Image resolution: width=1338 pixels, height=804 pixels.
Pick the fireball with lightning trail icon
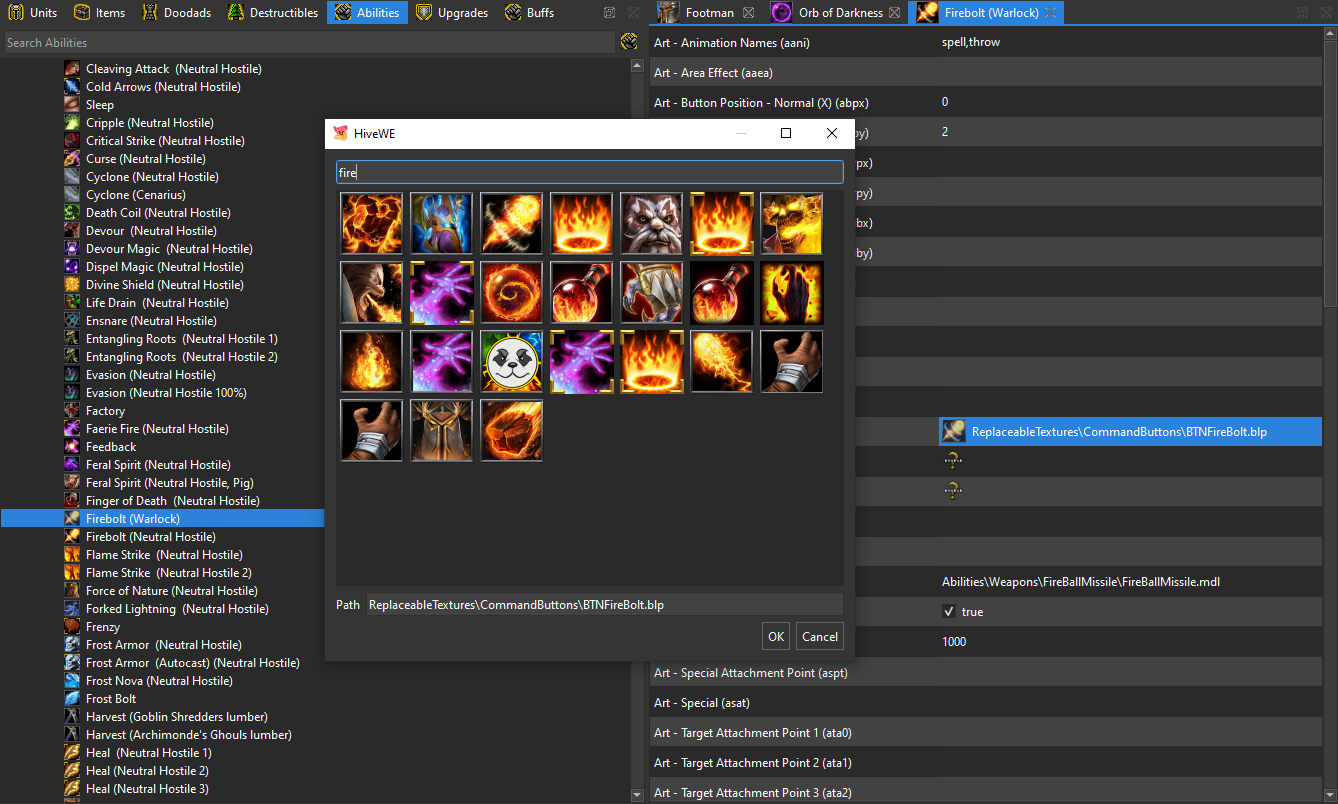(x=511, y=223)
